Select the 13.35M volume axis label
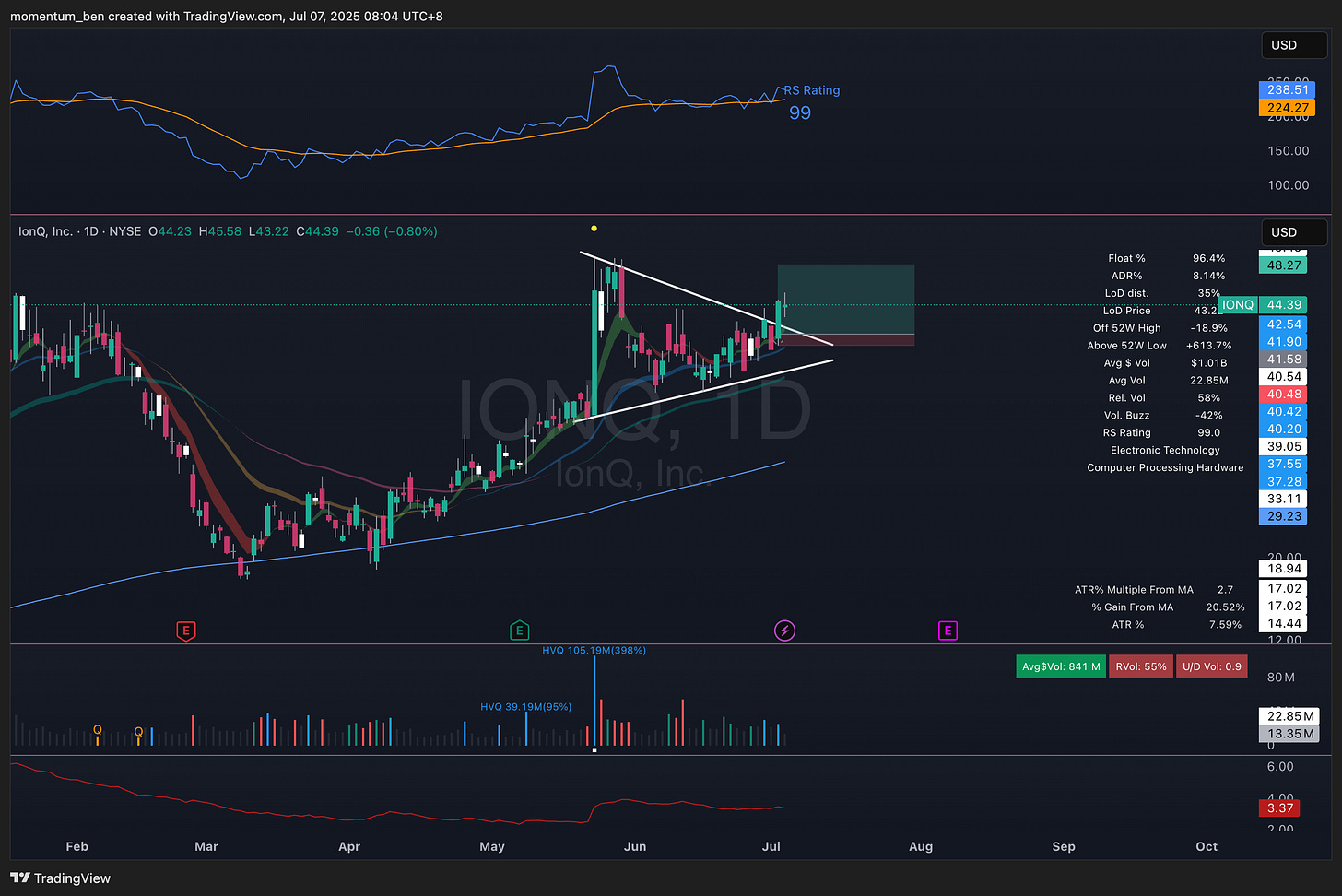The height and width of the screenshot is (896, 1342). [1289, 734]
